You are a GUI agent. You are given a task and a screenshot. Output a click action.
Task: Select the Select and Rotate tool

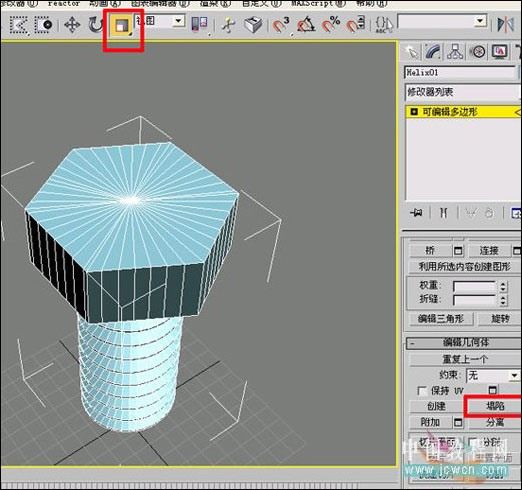96,25
